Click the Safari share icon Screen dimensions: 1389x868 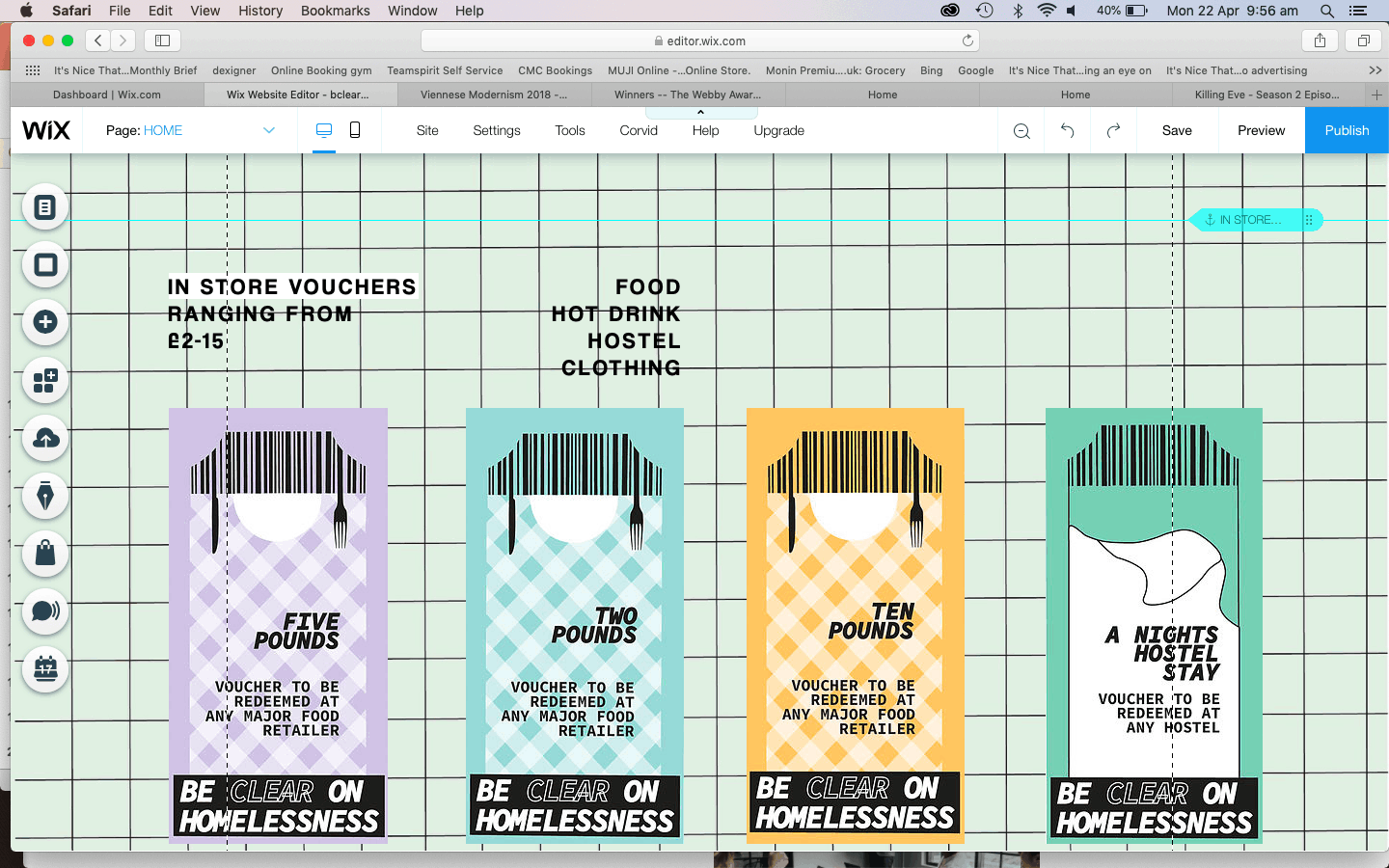pos(1320,41)
